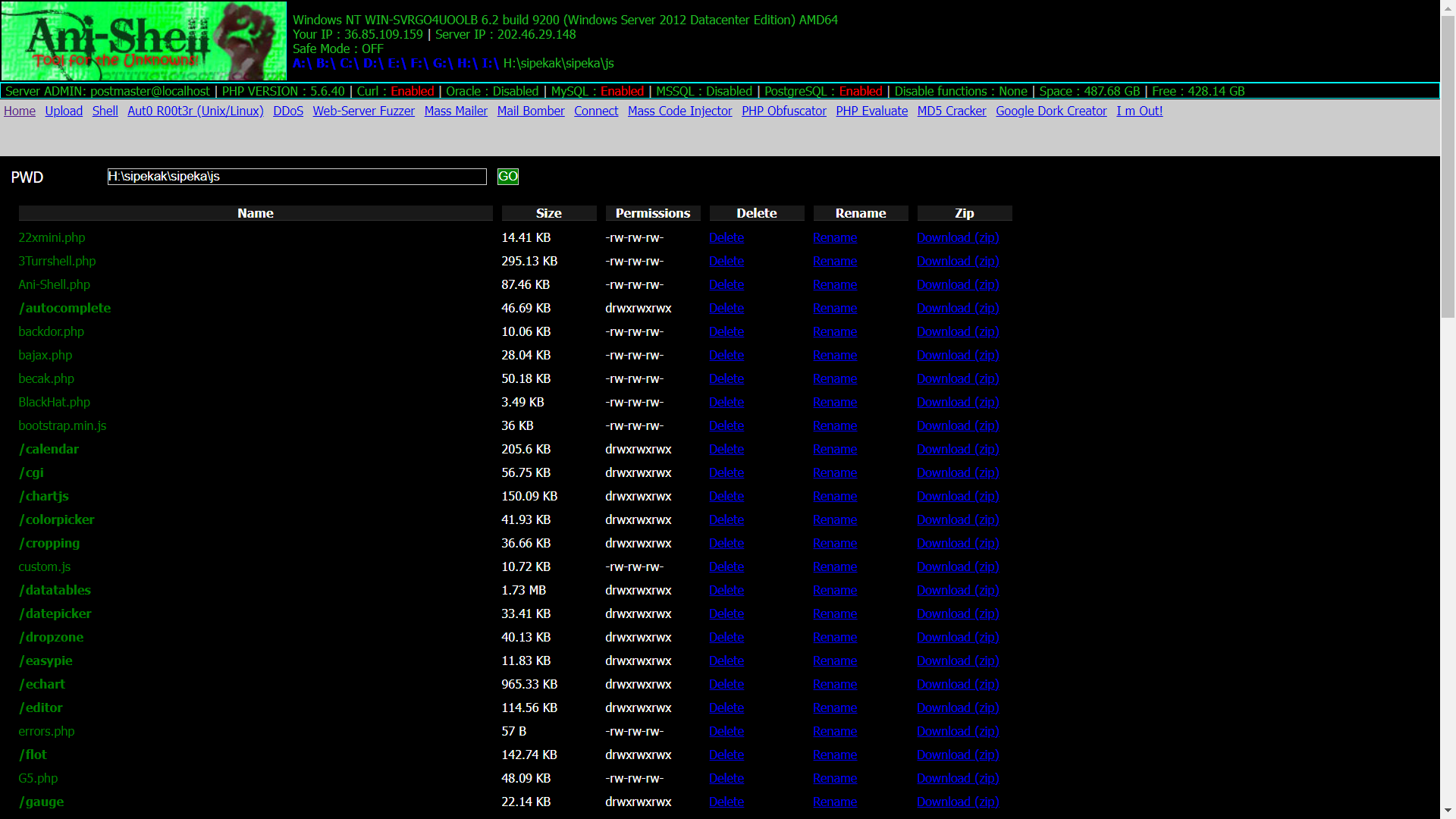Switch to drive D:\
Viewport: 1456px width, 819px height.
click(374, 64)
